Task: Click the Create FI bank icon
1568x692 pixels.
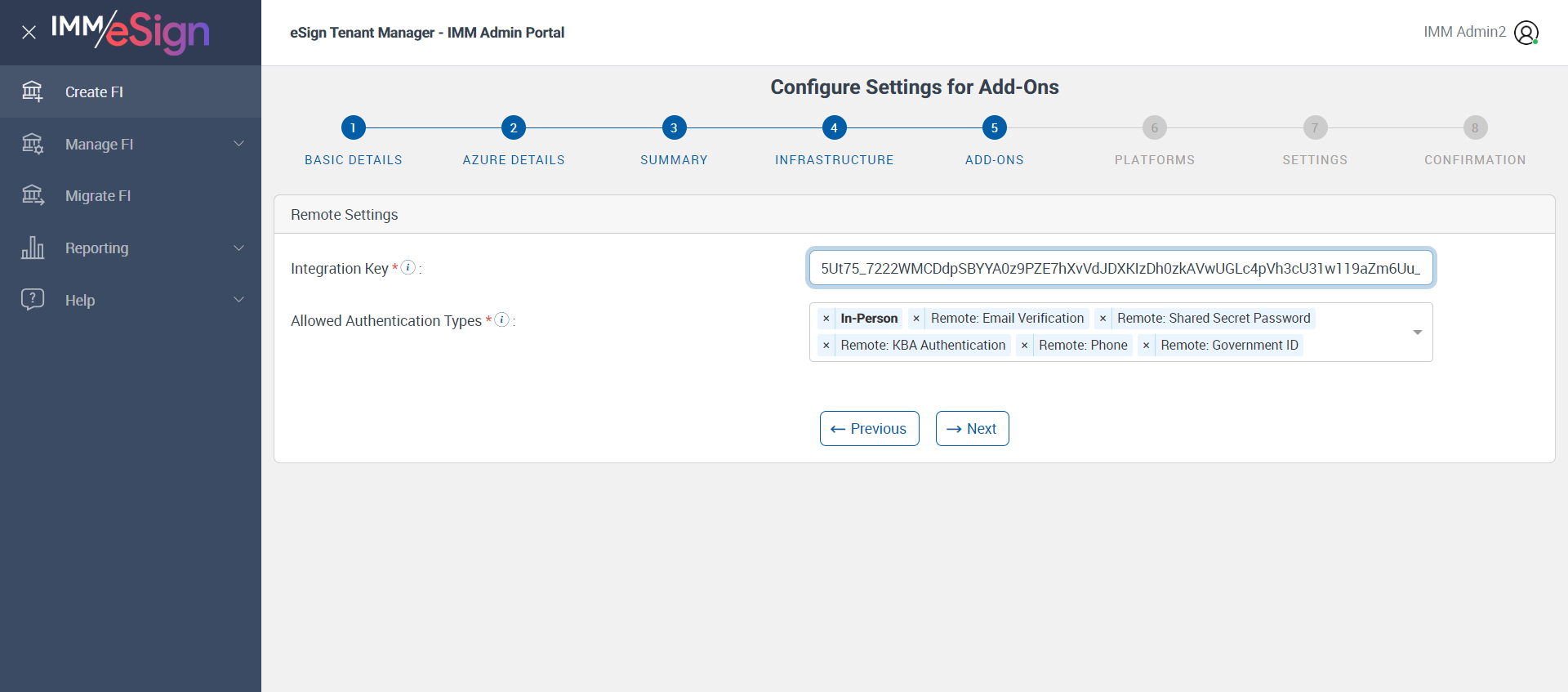Action: (x=33, y=92)
